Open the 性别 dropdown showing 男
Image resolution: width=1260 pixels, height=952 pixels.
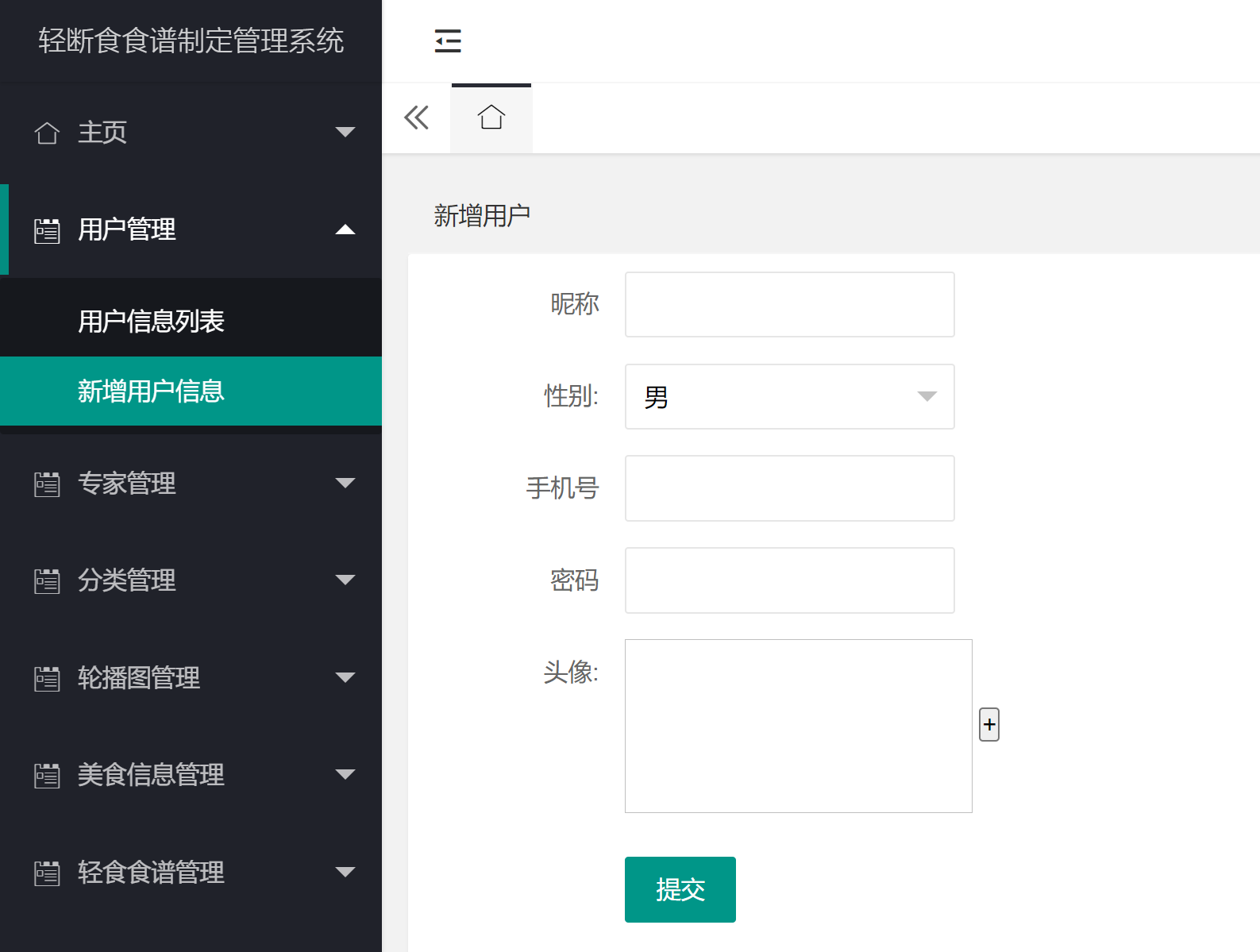coord(790,396)
